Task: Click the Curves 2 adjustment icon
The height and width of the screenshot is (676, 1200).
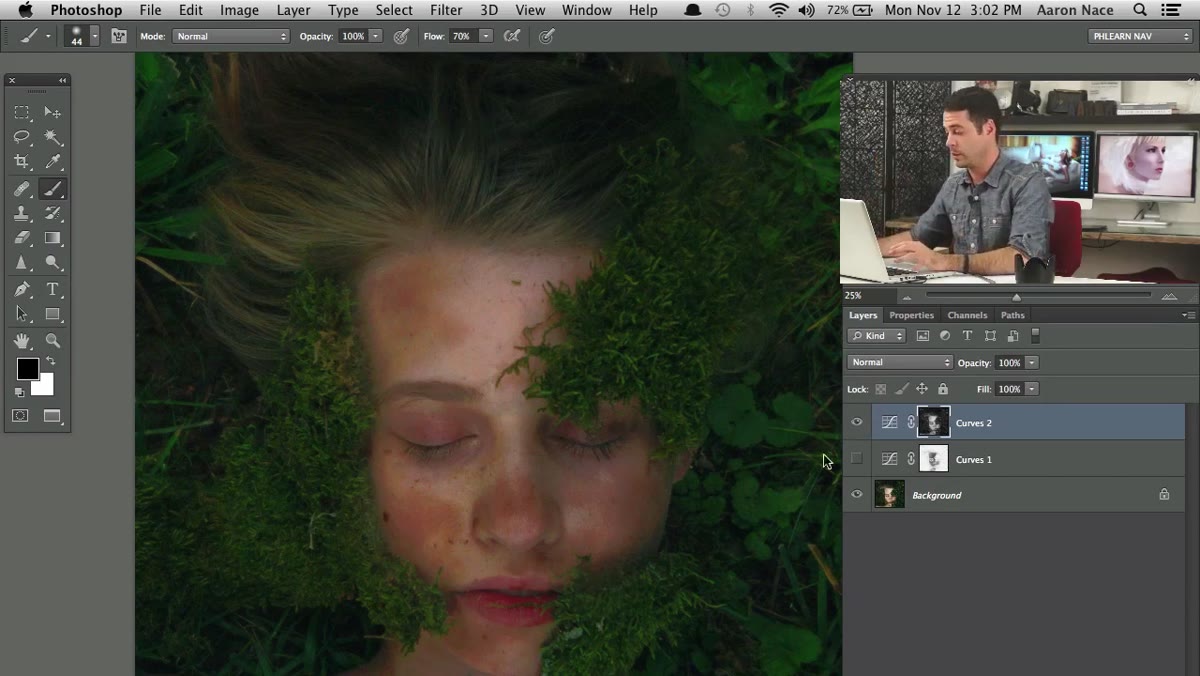Action: 889,423
